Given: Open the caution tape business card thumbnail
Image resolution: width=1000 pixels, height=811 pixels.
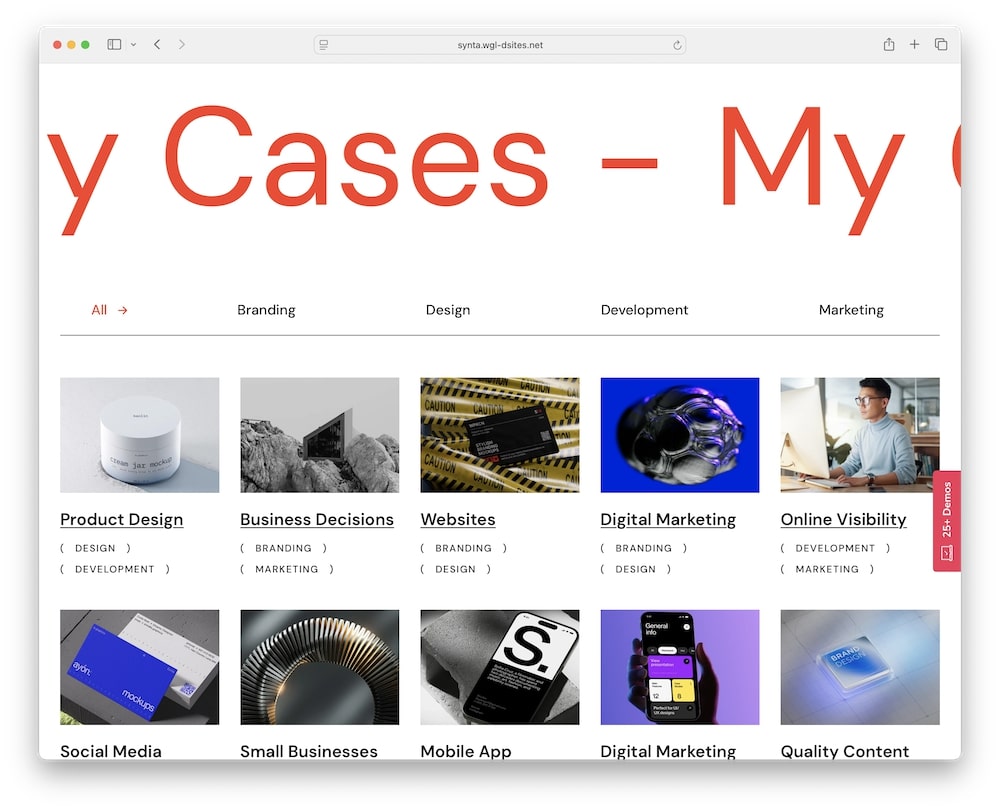Looking at the screenshot, I should pos(500,435).
